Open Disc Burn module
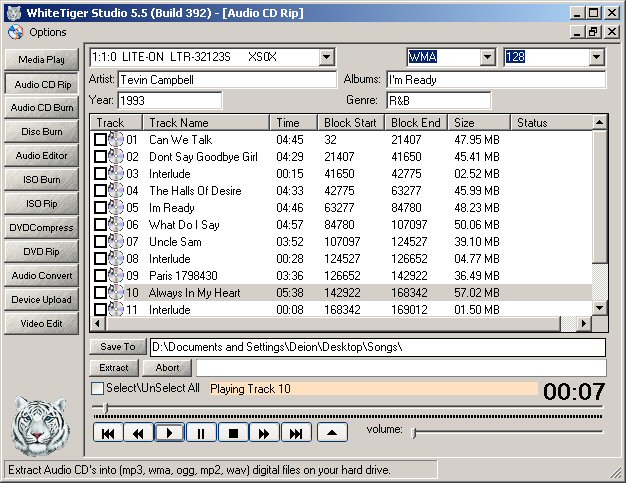Screen dimensions: 626x483 click(42, 132)
